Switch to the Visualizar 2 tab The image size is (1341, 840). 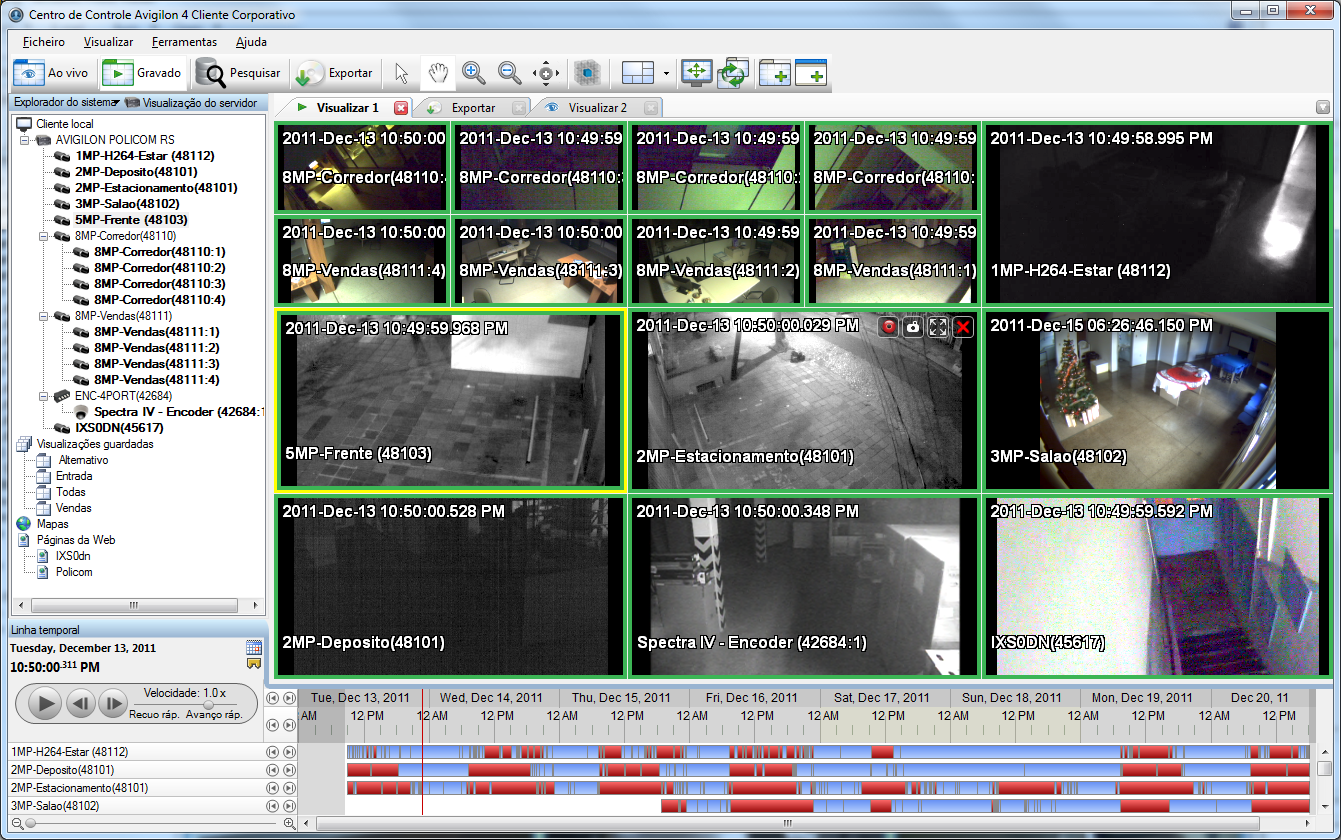click(x=597, y=108)
